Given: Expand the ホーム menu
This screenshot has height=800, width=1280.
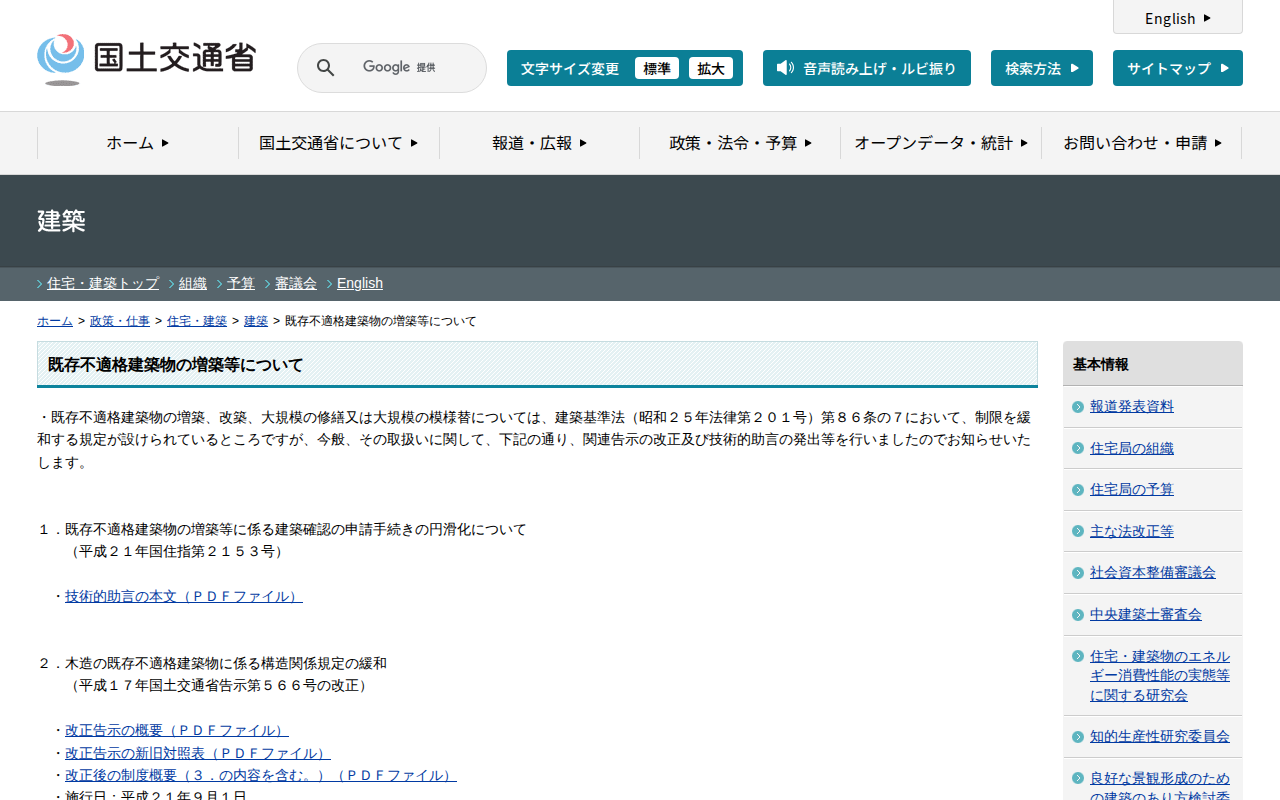Looking at the screenshot, I should tap(138, 143).
